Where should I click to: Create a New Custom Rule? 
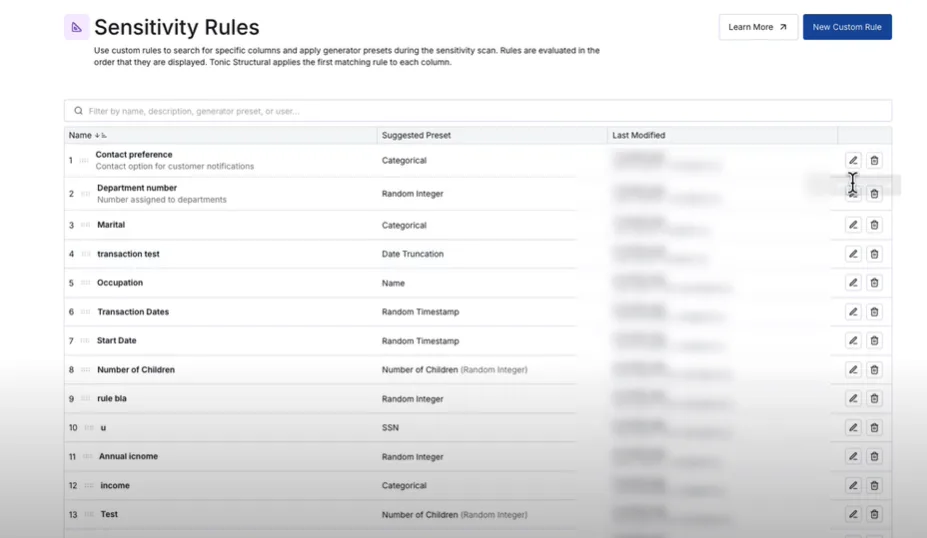[x=847, y=27]
